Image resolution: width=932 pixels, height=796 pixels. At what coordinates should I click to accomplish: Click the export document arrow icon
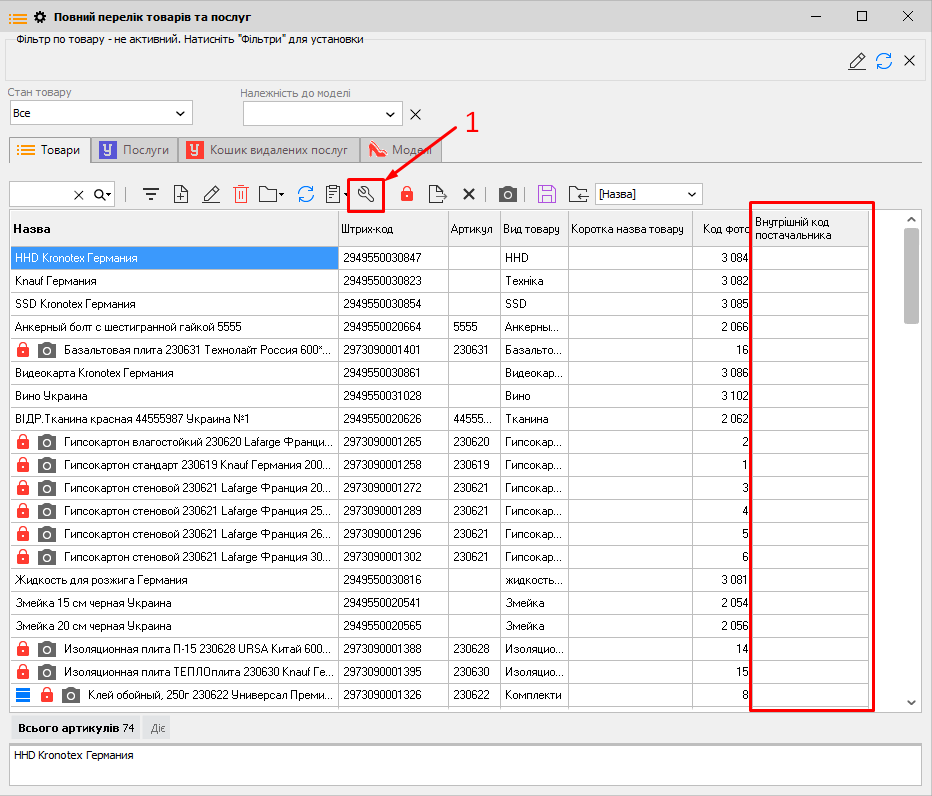coord(437,194)
